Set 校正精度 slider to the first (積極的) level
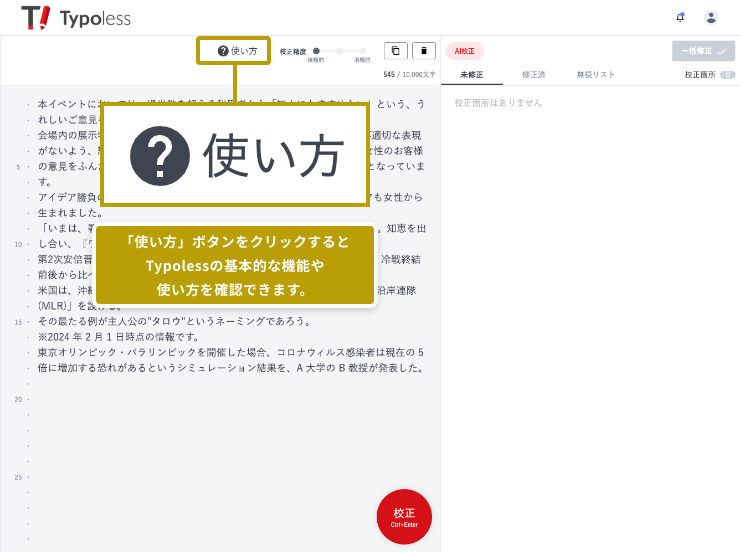This screenshot has width=740, height=552. tap(316, 51)
